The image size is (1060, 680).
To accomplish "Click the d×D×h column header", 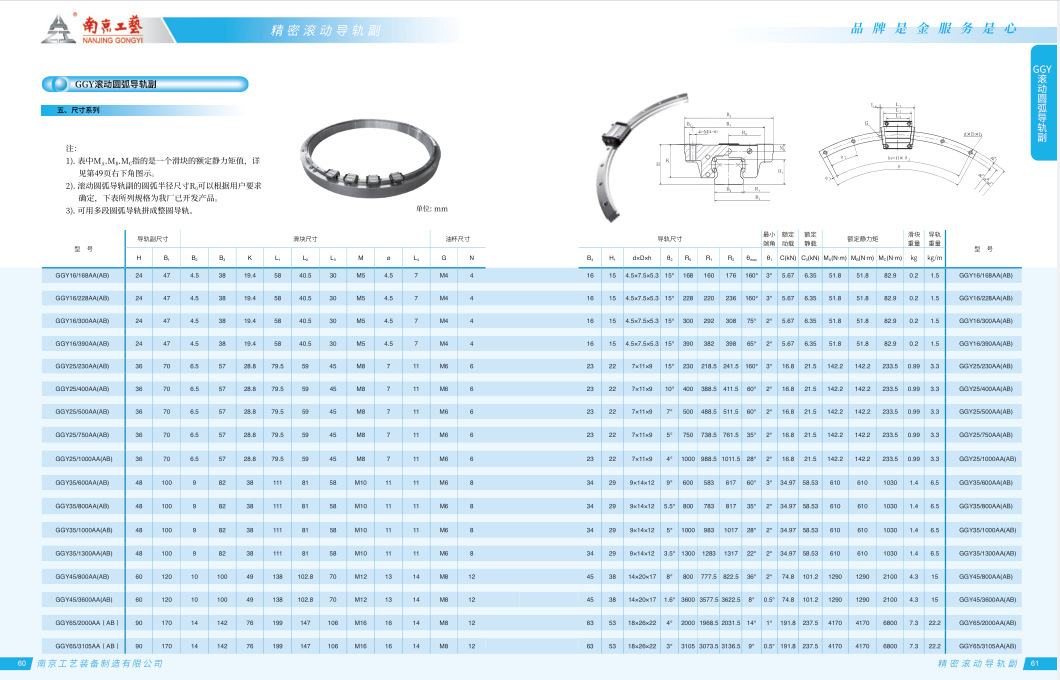I will [642, 258].
